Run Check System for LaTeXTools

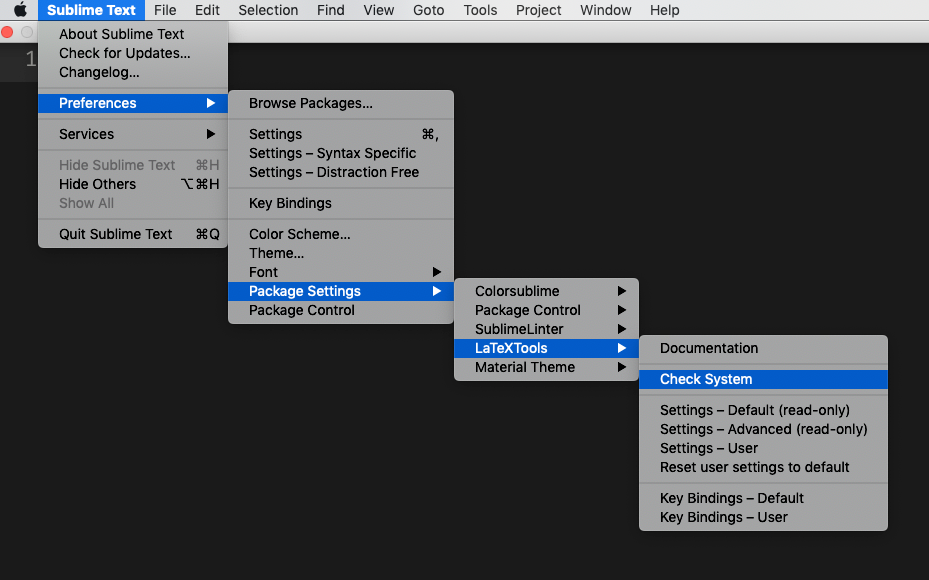(707, 379)
